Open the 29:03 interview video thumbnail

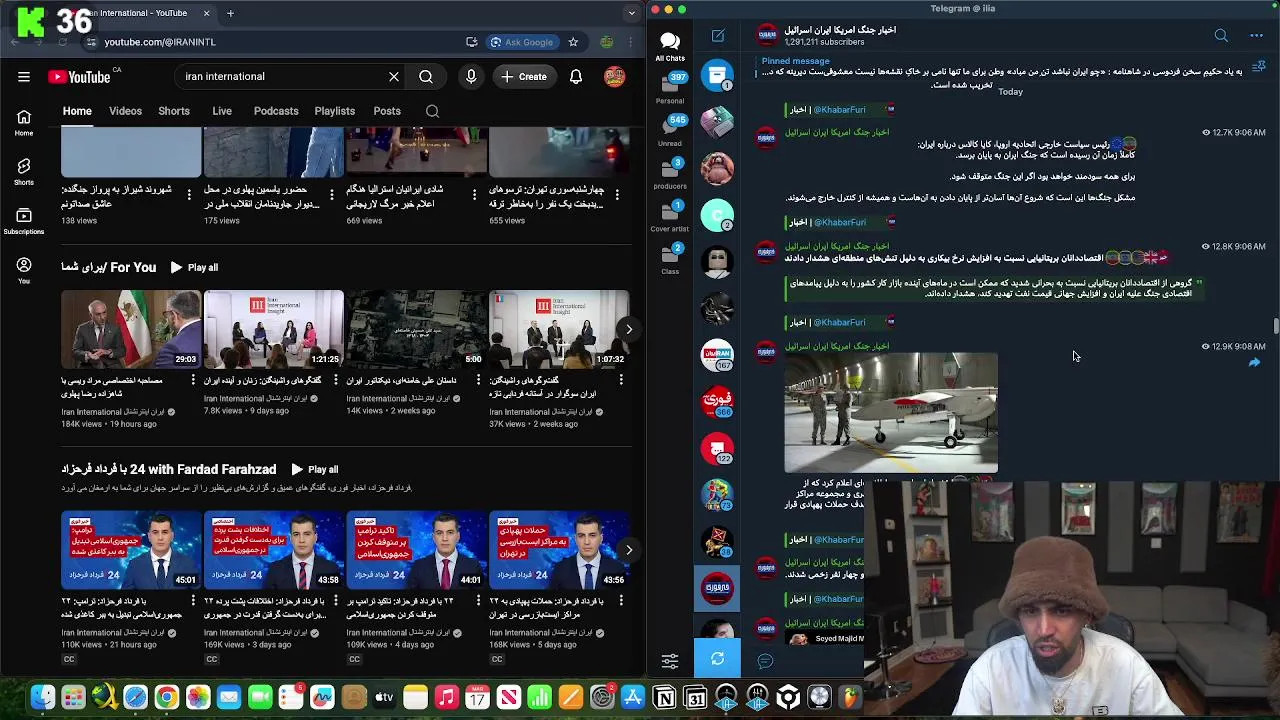pos(131,329)
